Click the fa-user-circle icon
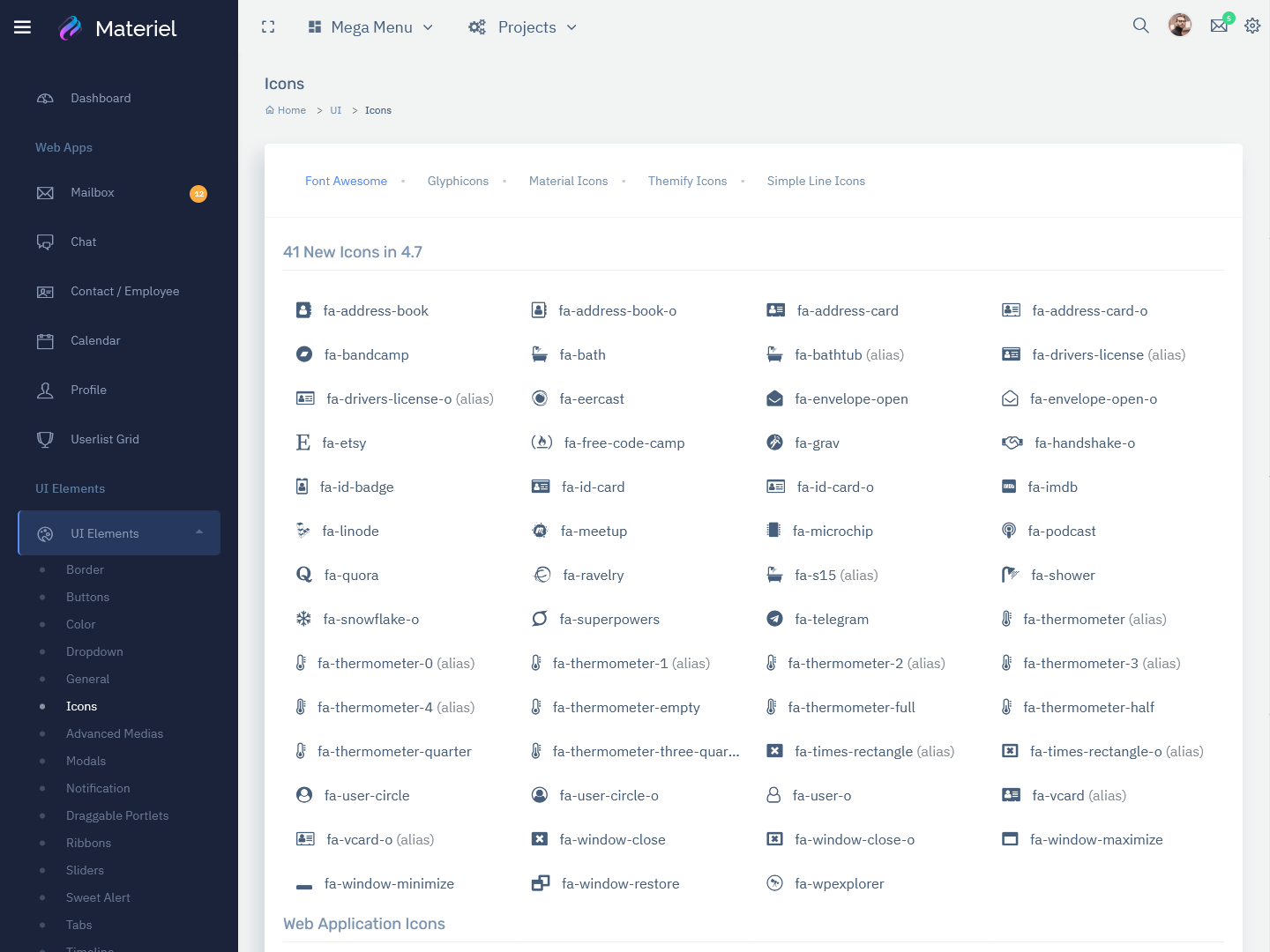1270x952 pixels. (x=304, y=795)
